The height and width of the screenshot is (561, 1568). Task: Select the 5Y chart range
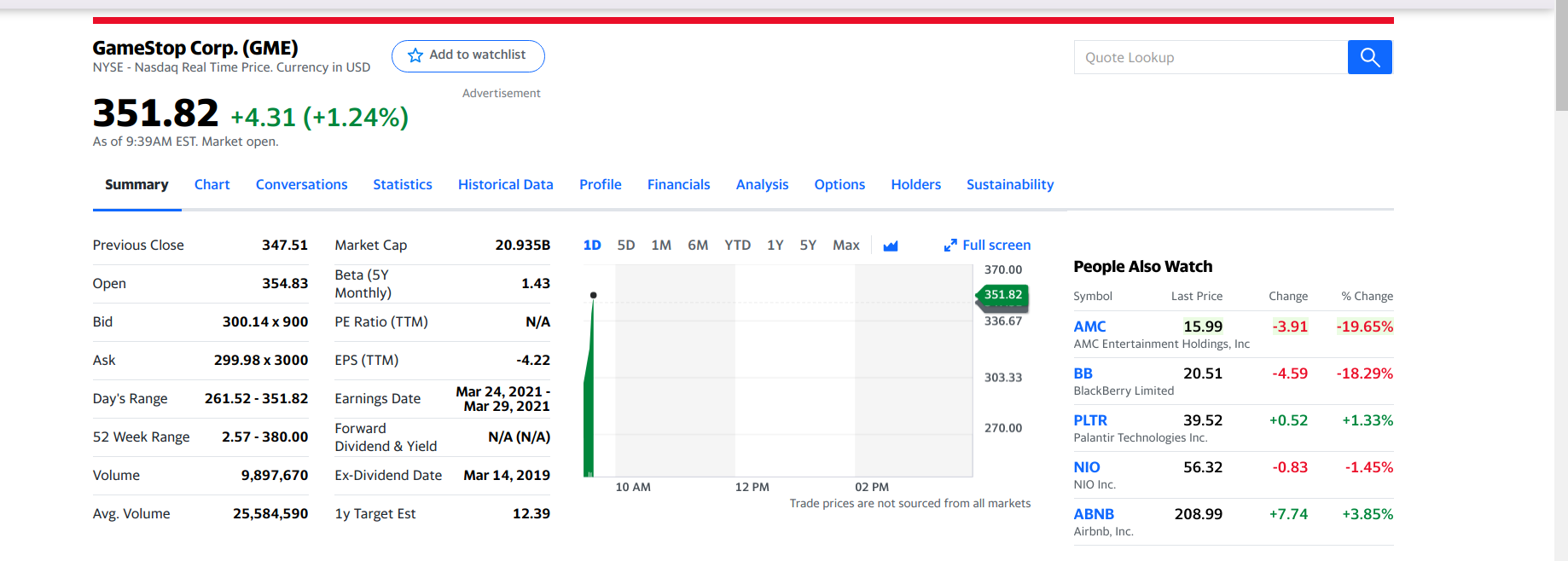(808, 246)
